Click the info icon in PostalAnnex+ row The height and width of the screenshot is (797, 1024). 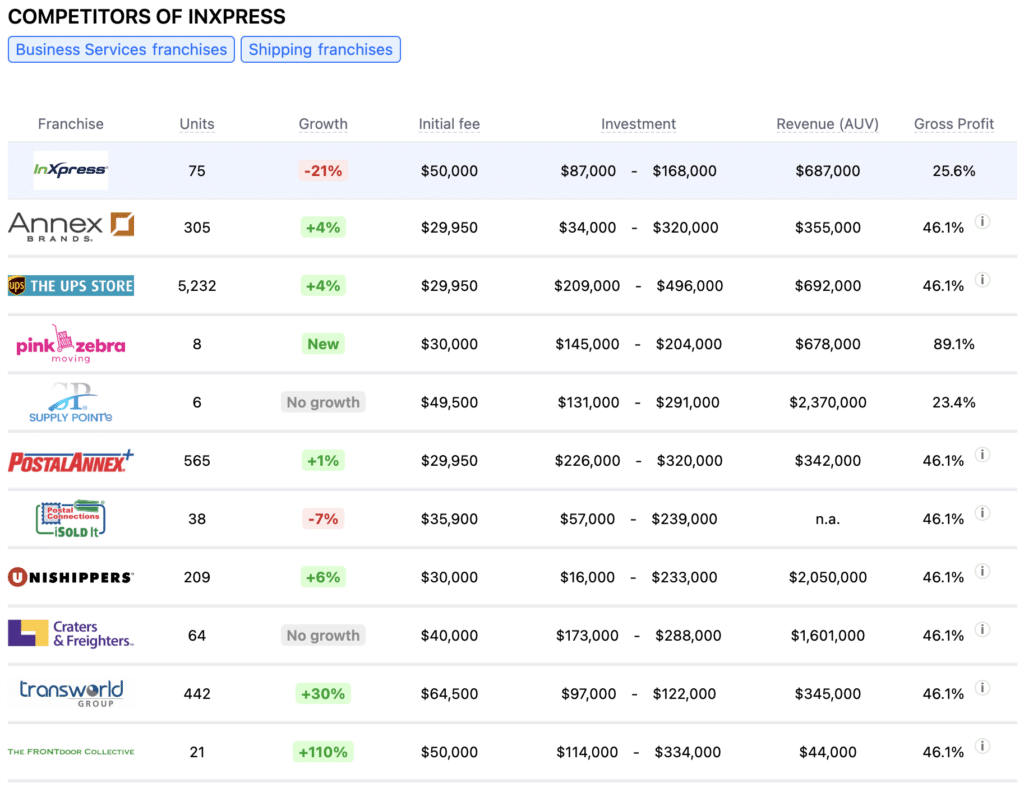click(x=982, y=455)
